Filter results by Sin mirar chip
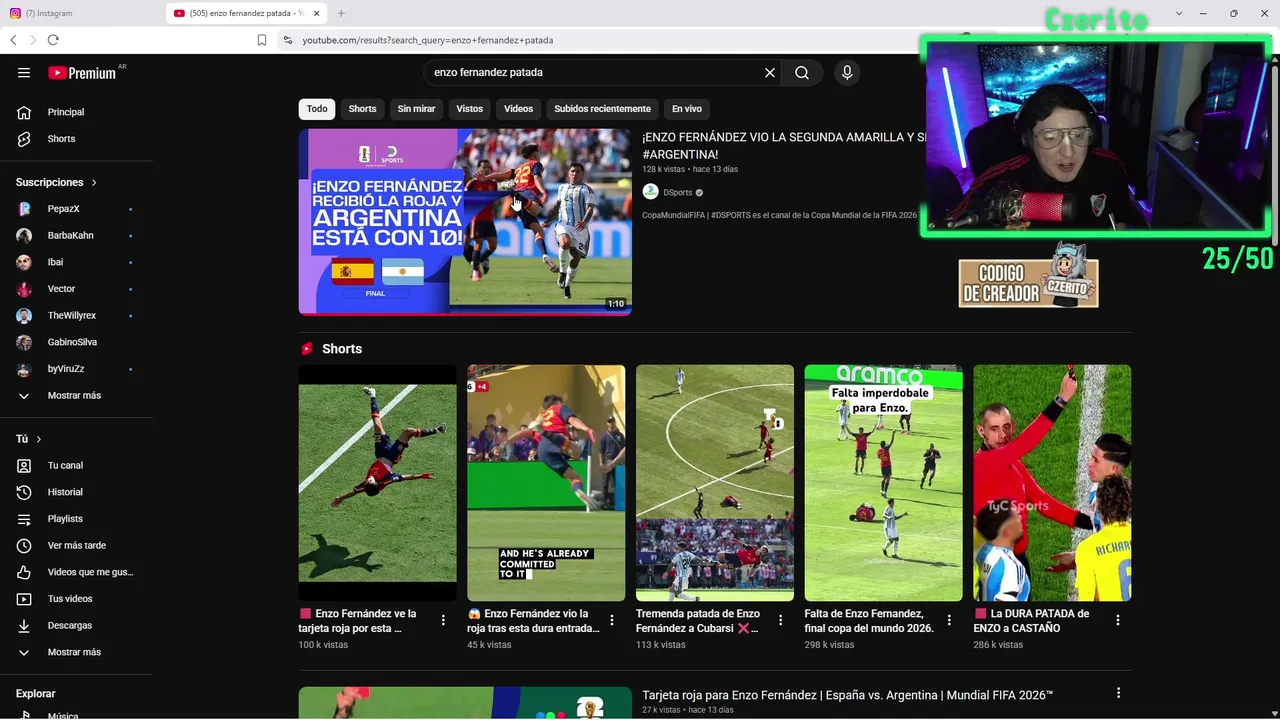Viewport: 1280px width, 720px height. pyautogui.click(x=416, y=109)
